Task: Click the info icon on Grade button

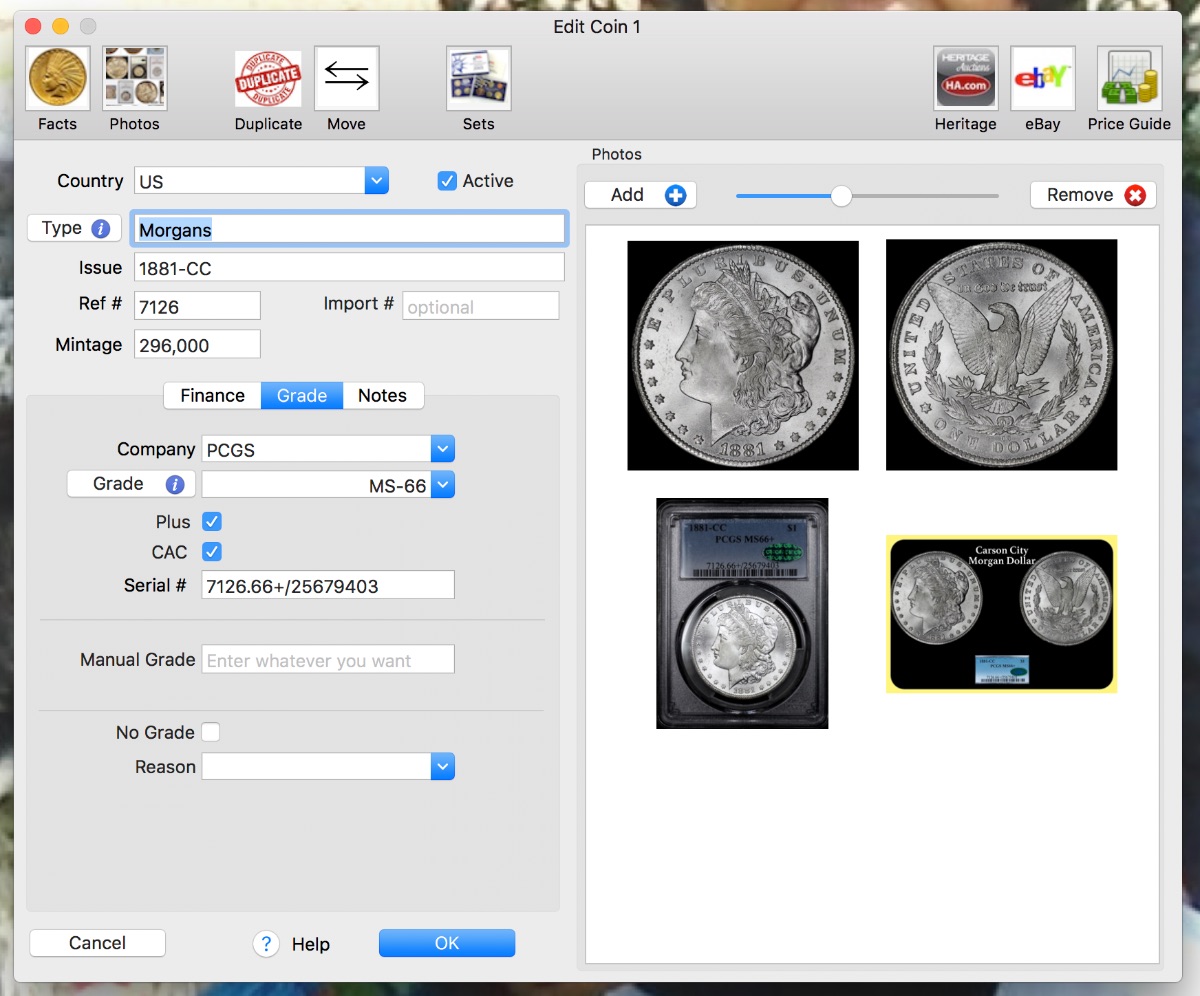Action: [x=175, y=484]
